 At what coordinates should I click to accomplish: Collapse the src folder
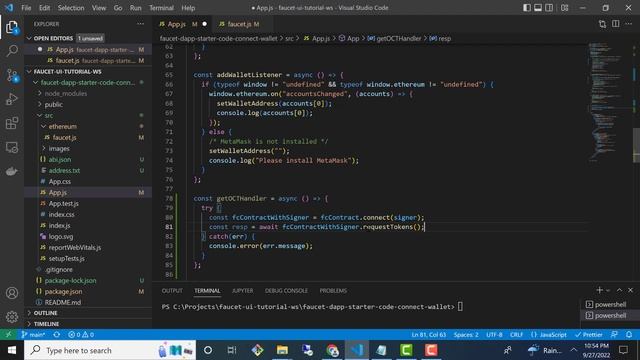click(40, 116)
